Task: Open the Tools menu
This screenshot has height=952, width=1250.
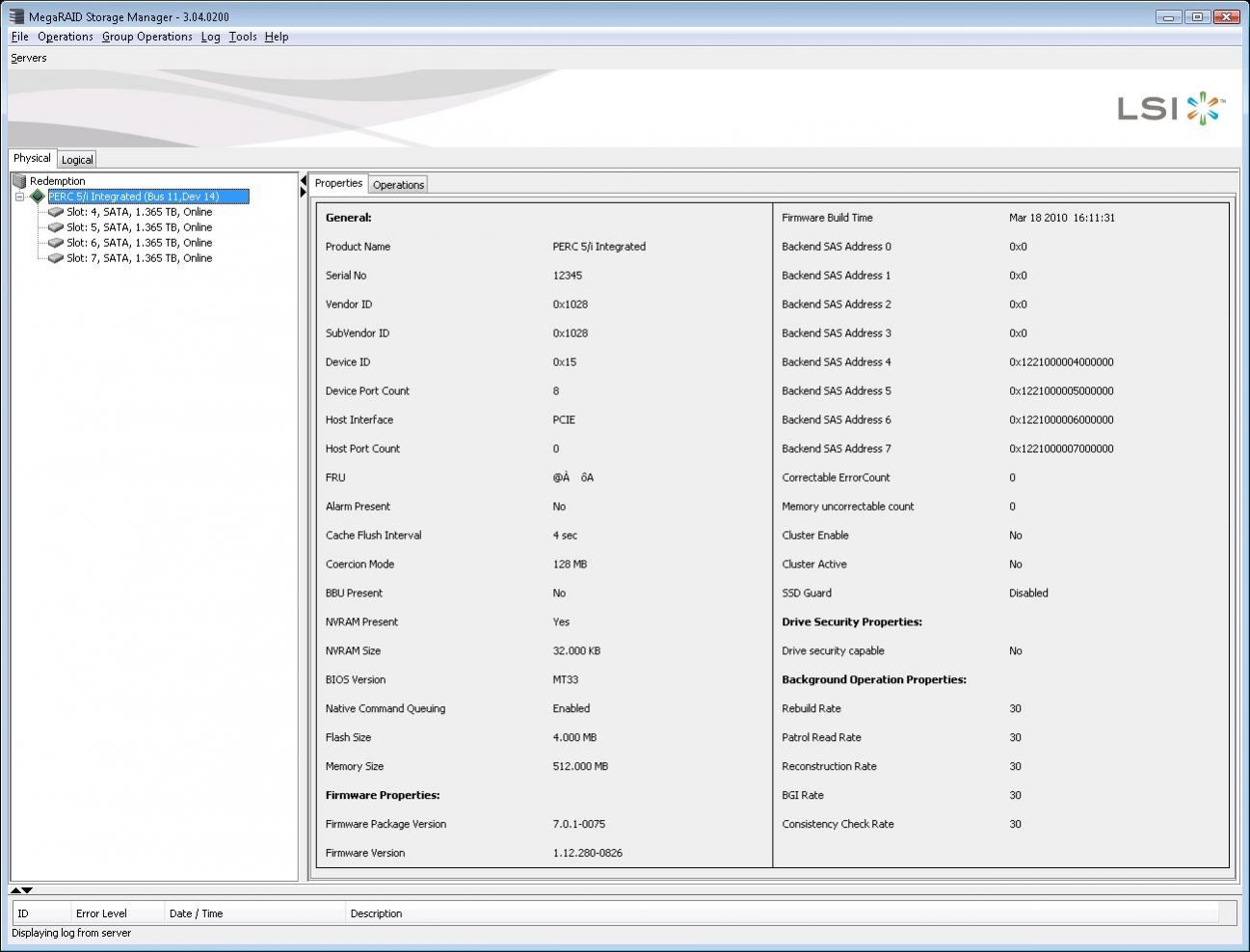Action: pyautogui.click(x=243, y=37)
